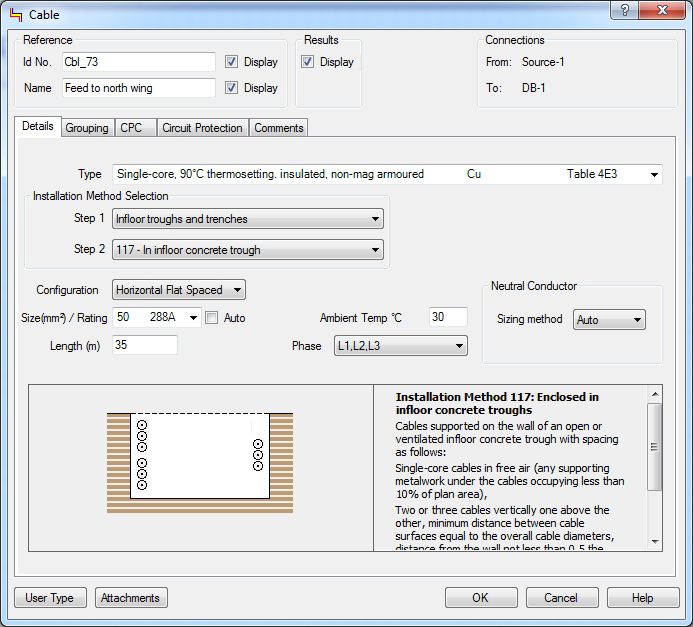Click the Cable dialog title icon
The width and height of the screenshot is (693, 627).
click(15, 15)
